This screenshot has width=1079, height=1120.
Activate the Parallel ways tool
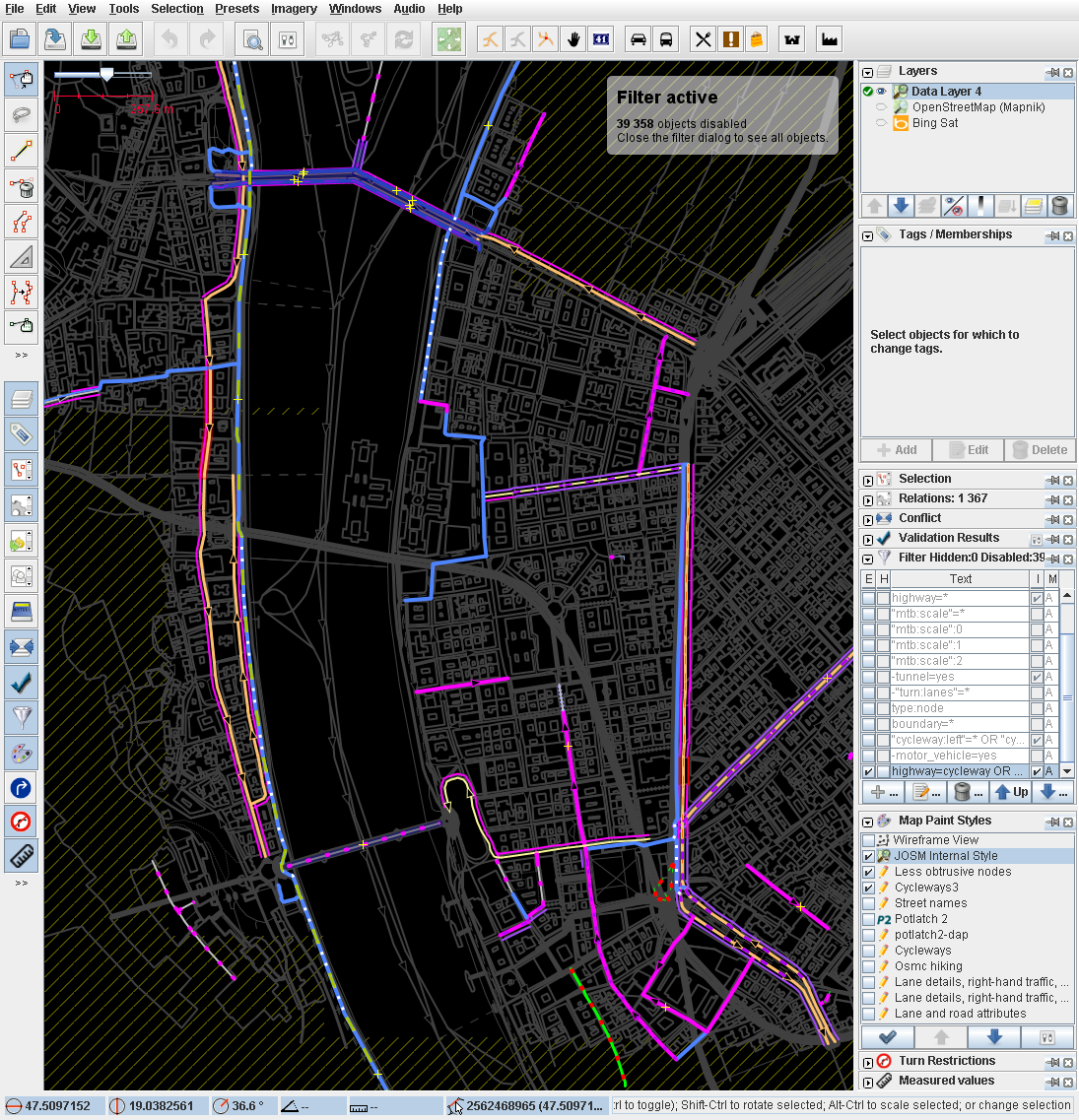click(x=22, y=293)
